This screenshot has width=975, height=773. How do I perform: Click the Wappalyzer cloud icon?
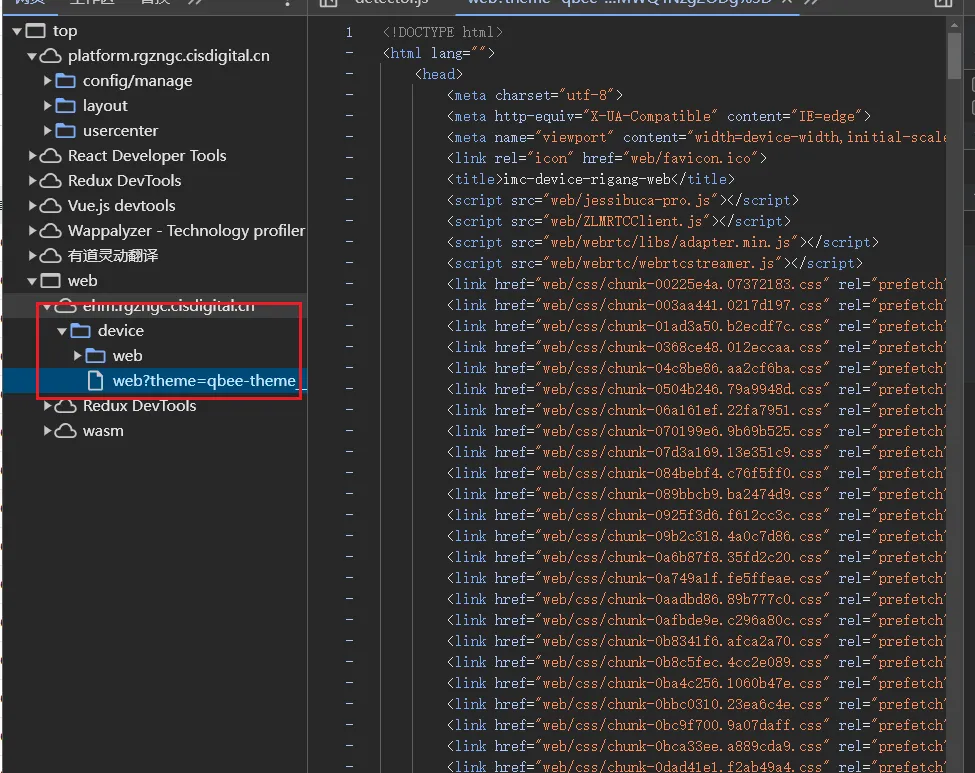click(x=50, y=231)
